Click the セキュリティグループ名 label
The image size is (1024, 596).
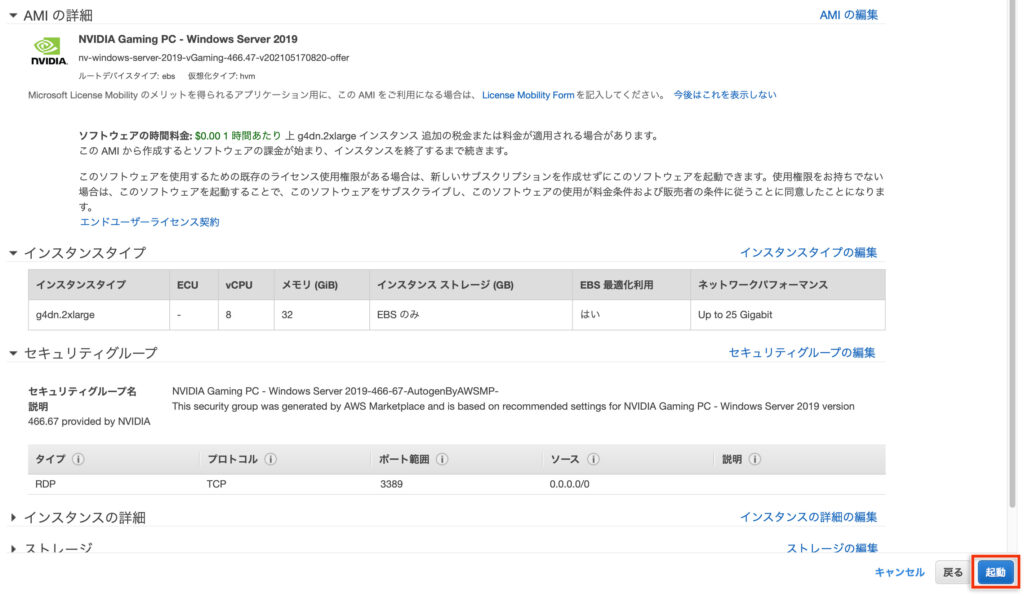(x=82, y=392)
